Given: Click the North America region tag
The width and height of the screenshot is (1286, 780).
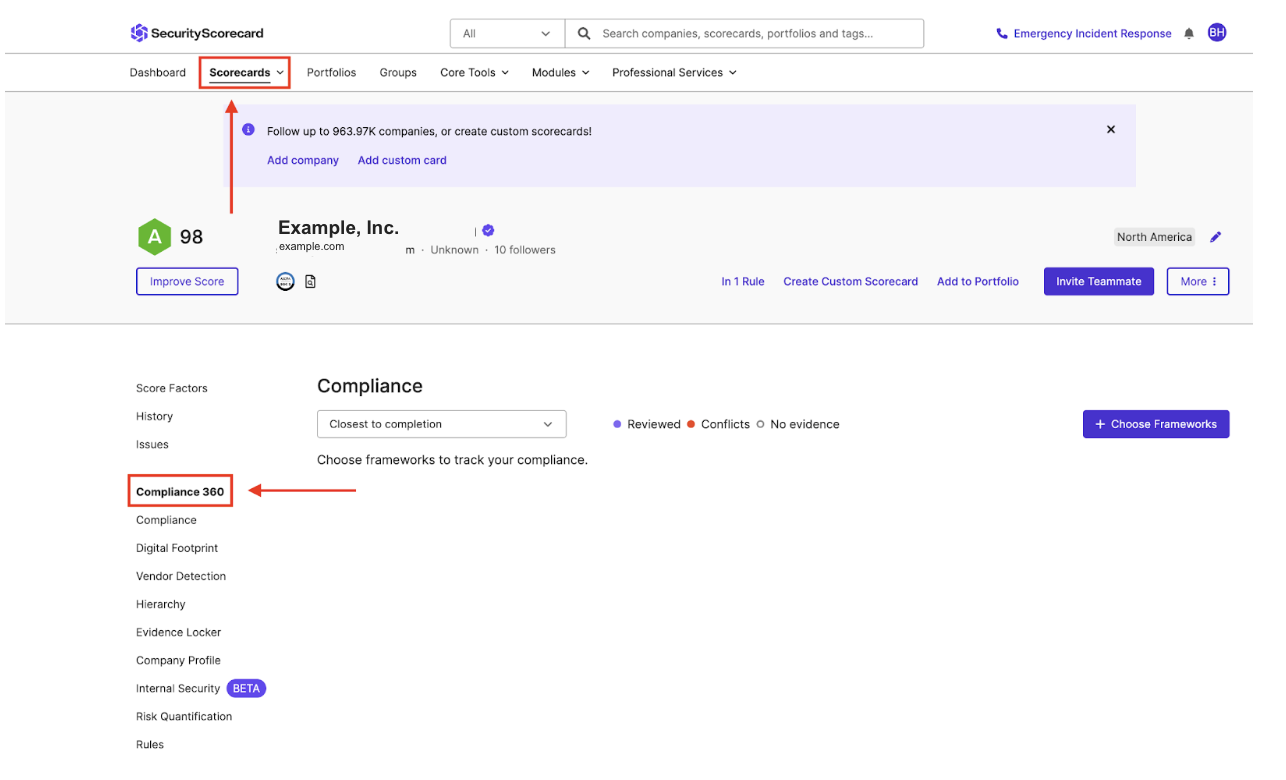Looking at the screenshot, I should click(1155, 237).
